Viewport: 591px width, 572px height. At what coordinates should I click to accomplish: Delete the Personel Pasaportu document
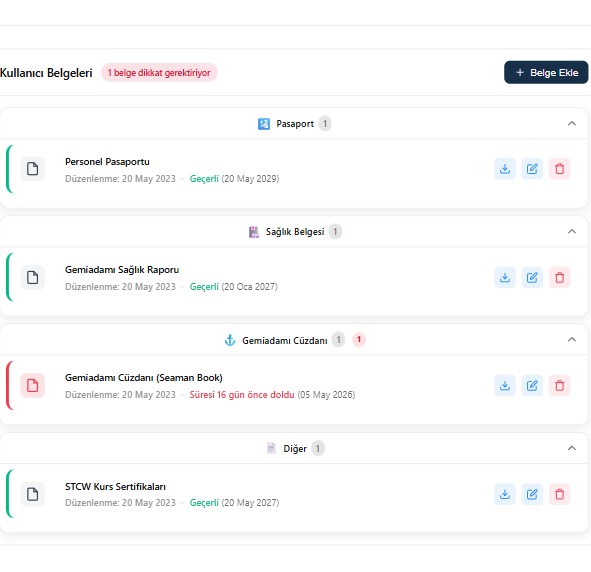560,169
